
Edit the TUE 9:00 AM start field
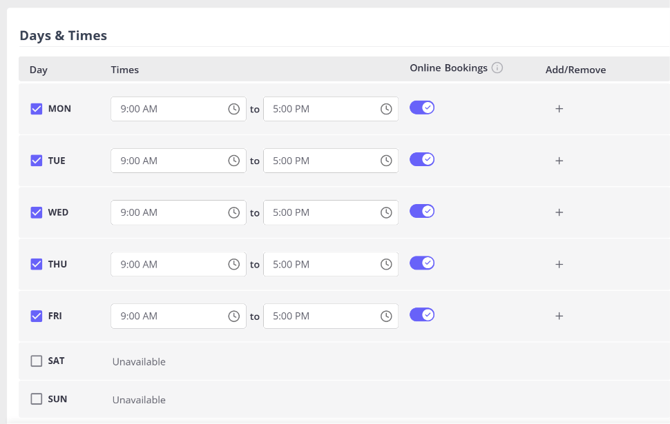pos(179,161)
